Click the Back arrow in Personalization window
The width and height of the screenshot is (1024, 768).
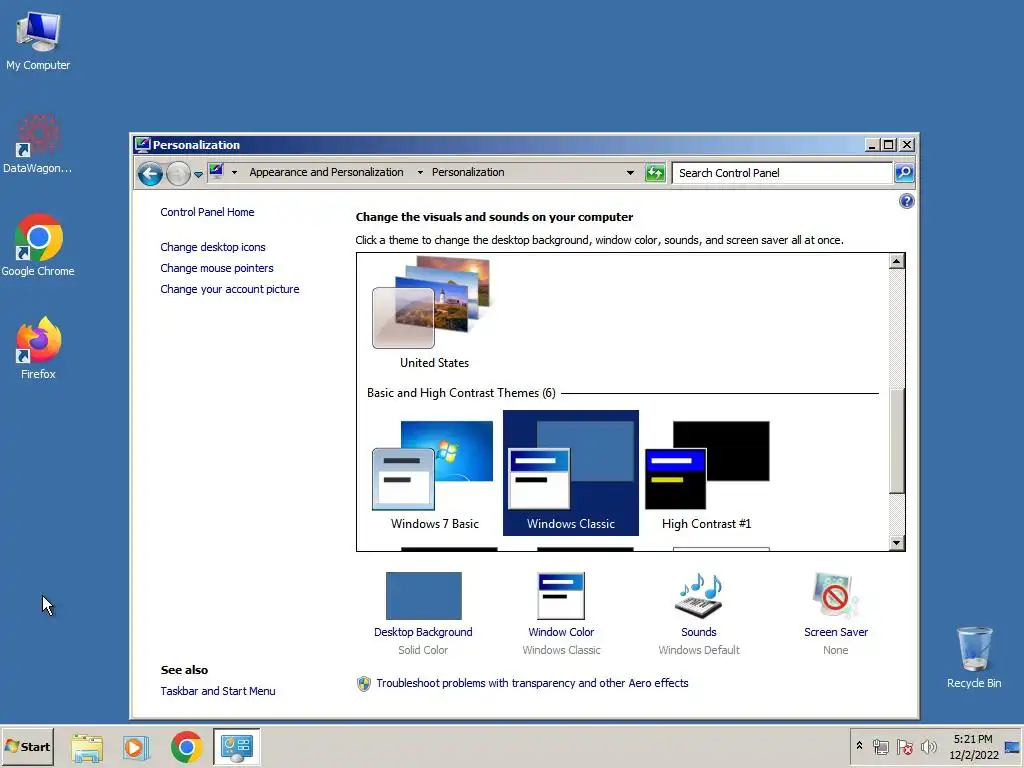[x=150, y=174]
